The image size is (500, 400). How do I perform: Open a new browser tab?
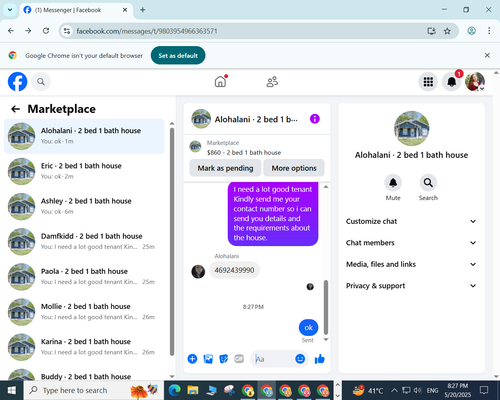pos(143,10)
